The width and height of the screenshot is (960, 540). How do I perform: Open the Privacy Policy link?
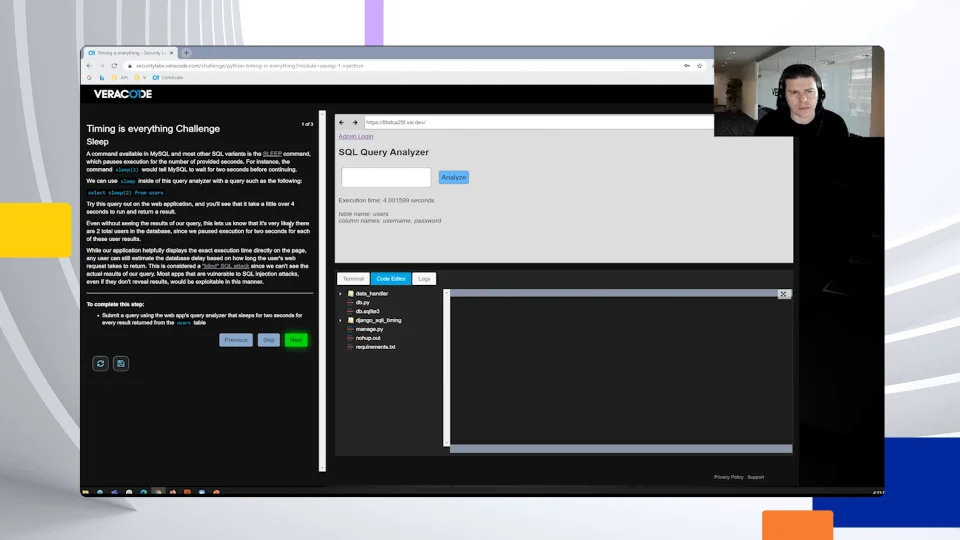[x=729, y=477]
